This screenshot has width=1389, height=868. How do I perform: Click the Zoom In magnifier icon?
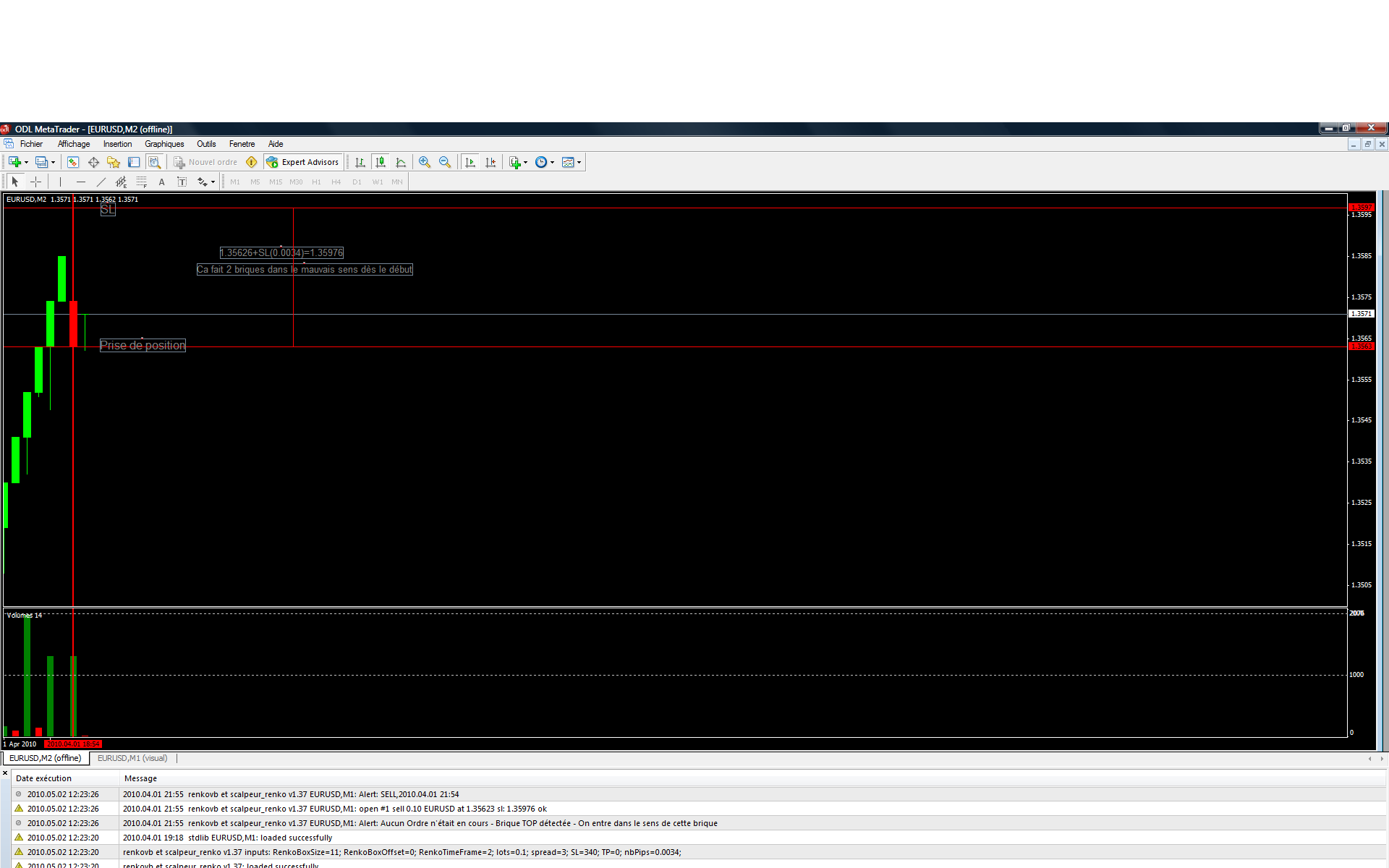pos(425,162)
